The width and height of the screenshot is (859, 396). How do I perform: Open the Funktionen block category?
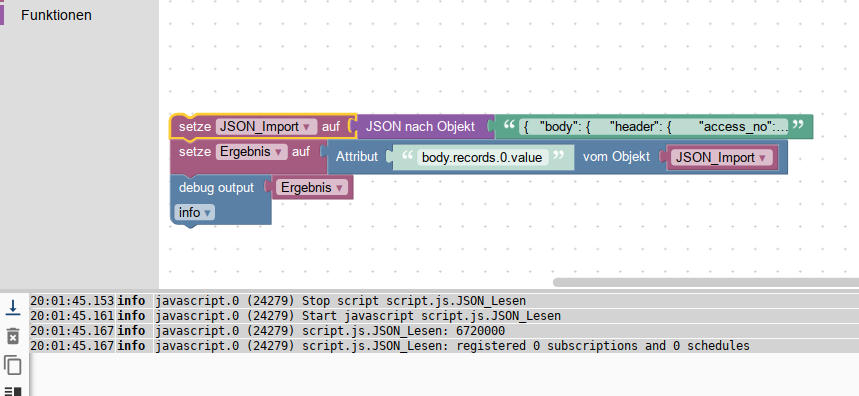[x=56, y=15]
